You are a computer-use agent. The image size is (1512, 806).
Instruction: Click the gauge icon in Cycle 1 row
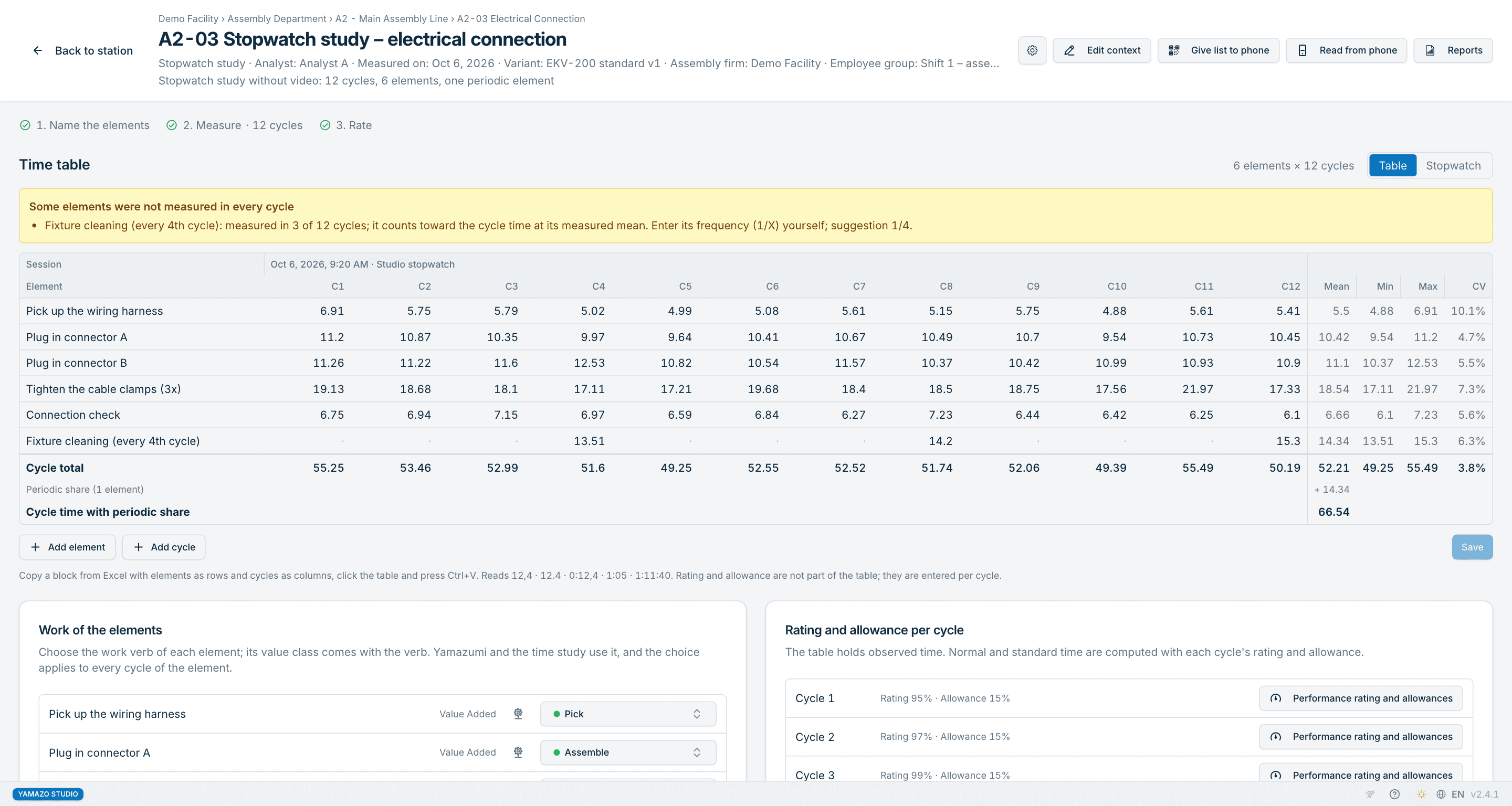(1275, 698)
